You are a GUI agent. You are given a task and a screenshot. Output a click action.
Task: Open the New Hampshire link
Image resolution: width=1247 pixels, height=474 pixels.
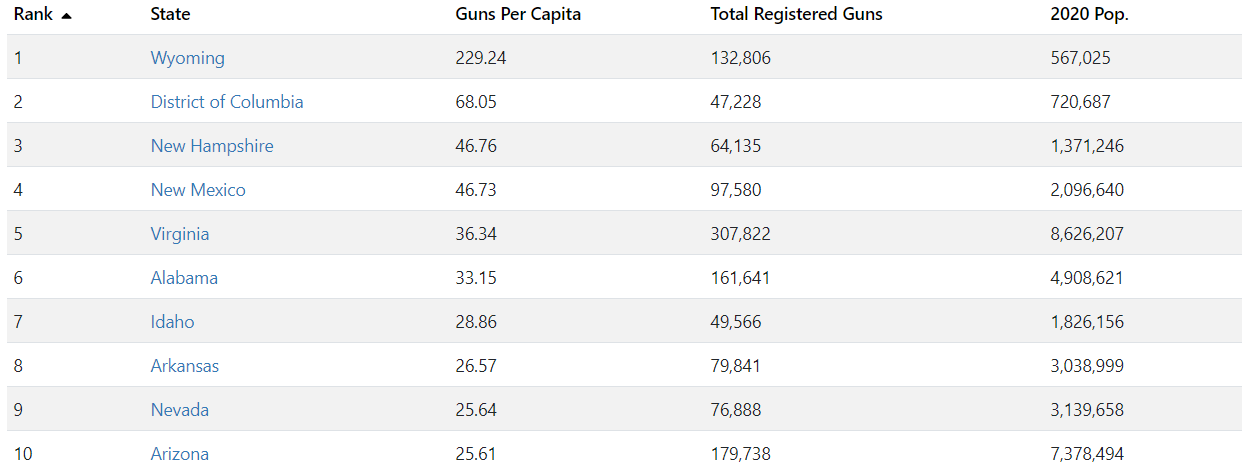pyautogui.click(x=212, y=146)
